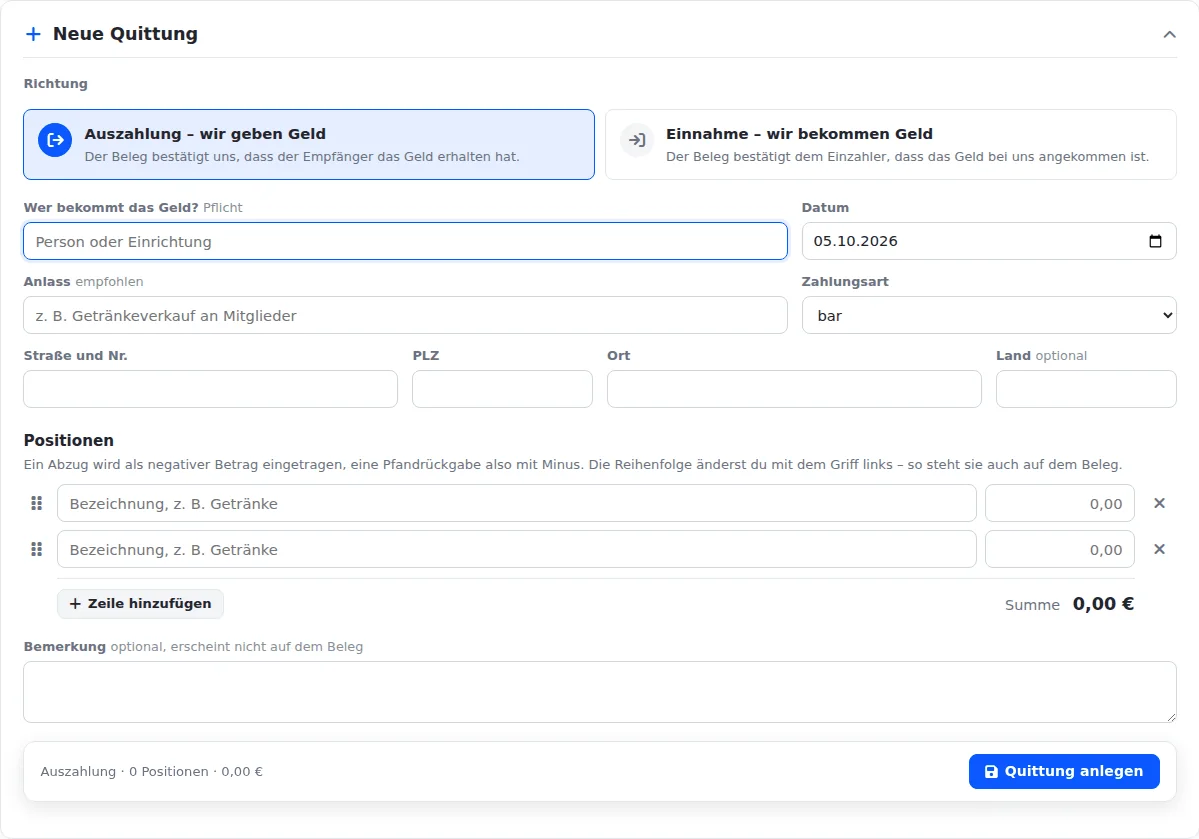
Task: Grab the drag handle of second position row
Action: click(x=36, y=549)
